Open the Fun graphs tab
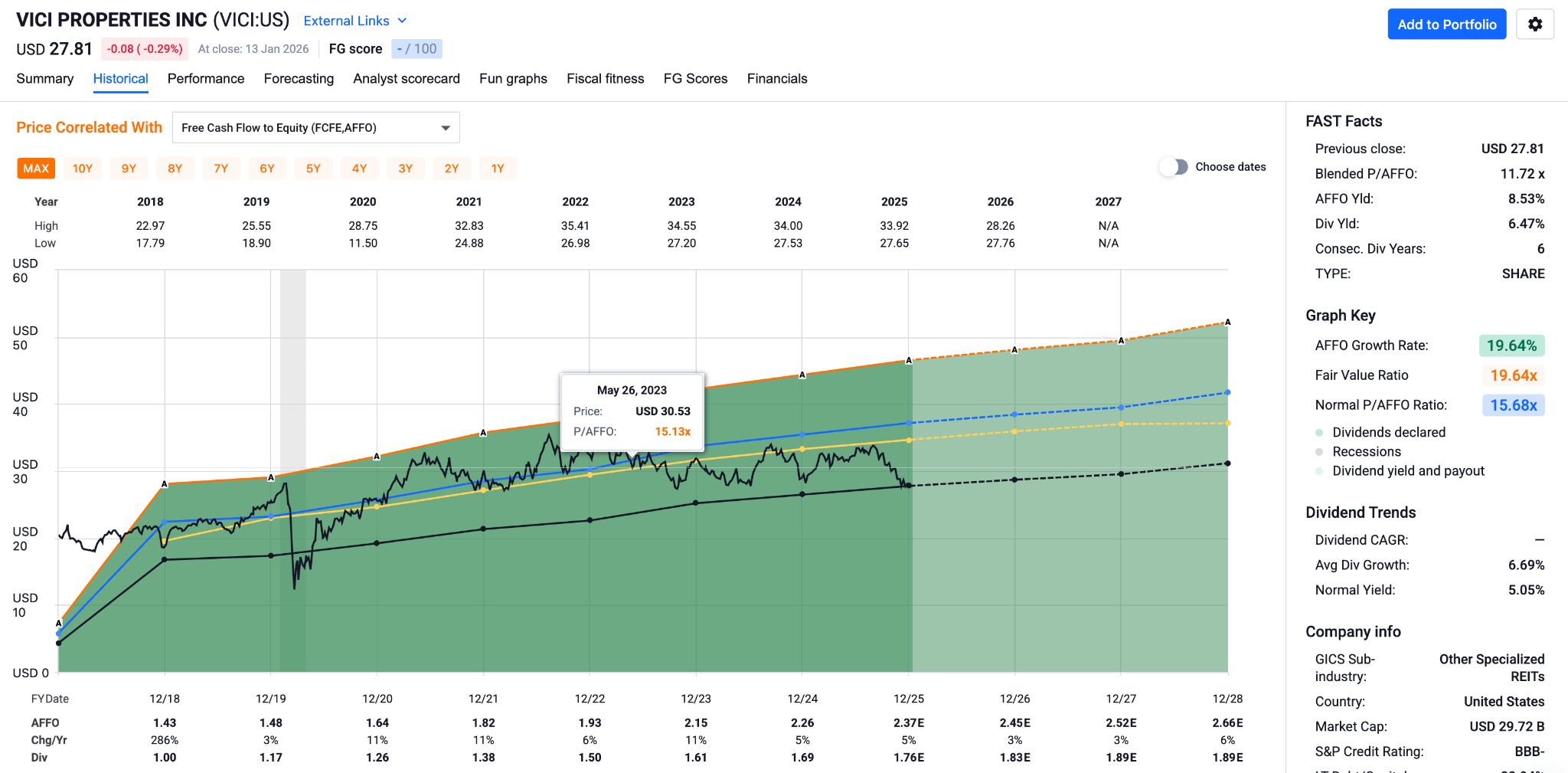Viewport: 1568px width, 773px height. [x=513, y=79]
